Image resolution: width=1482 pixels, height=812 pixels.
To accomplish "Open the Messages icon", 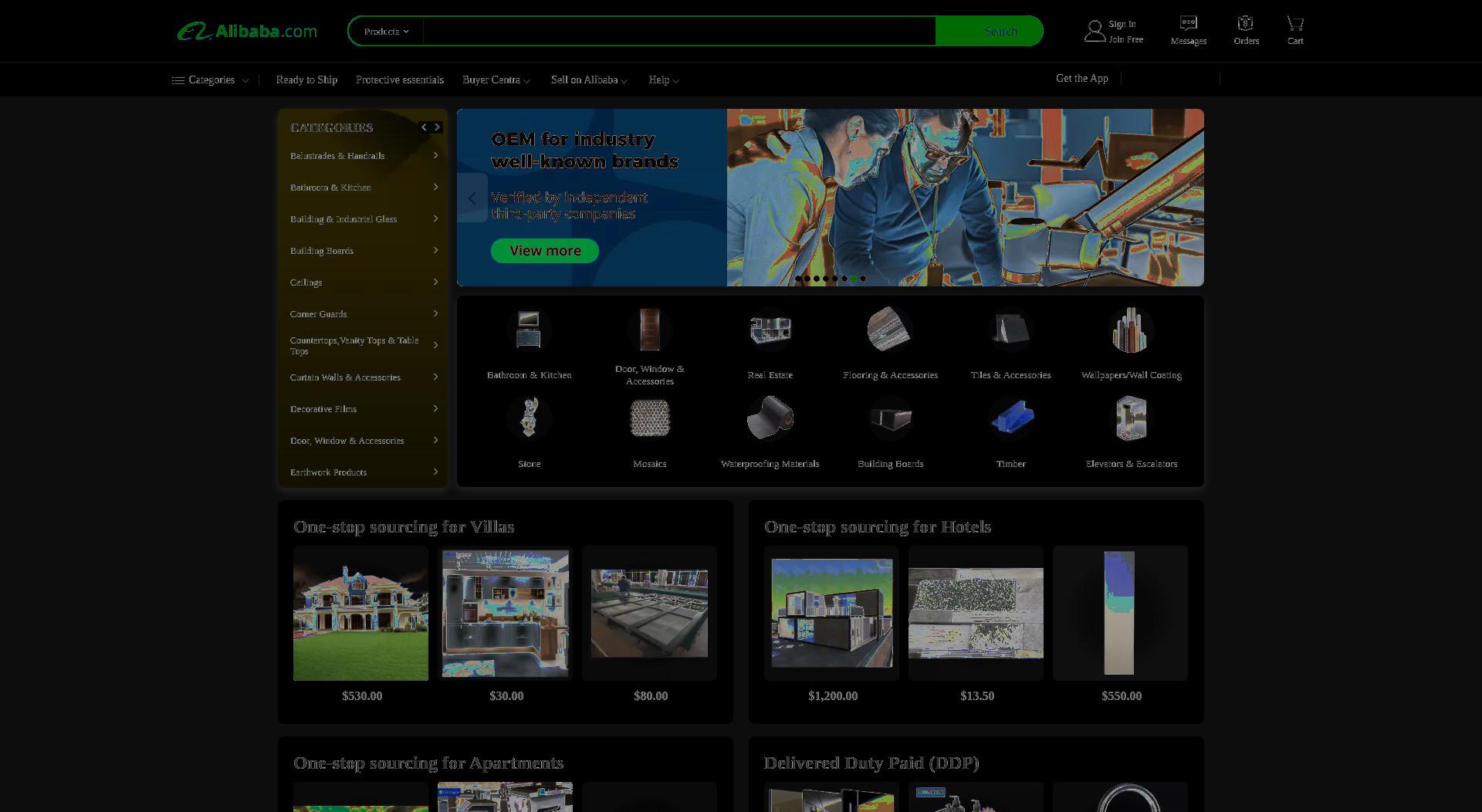I will click(x=1189, y=23).
